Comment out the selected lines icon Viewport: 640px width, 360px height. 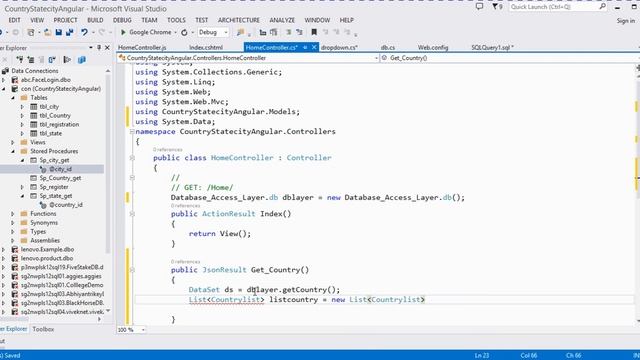(288, 32)
